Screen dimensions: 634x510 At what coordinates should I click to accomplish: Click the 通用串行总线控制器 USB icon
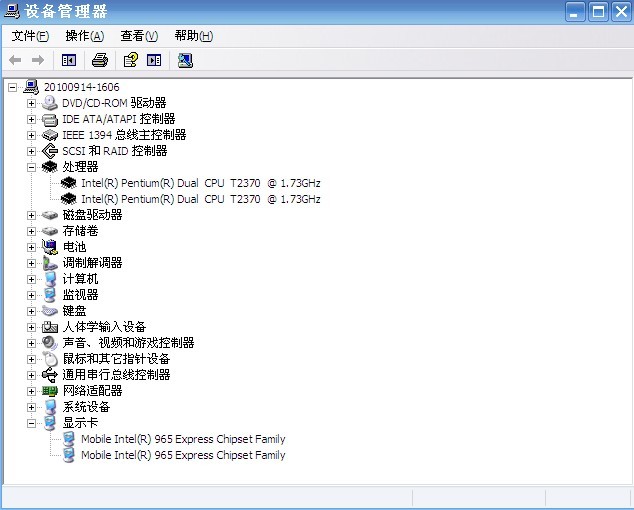click(50, 375)
